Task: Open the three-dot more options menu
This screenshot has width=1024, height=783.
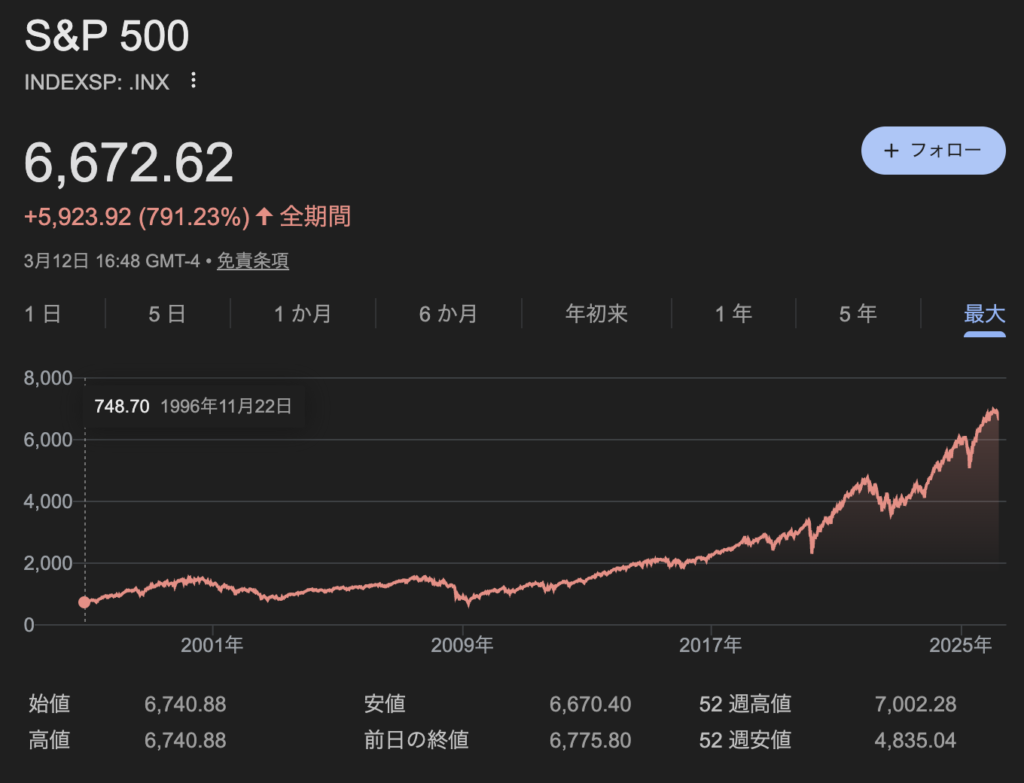Action: click(x=194, y=81)
